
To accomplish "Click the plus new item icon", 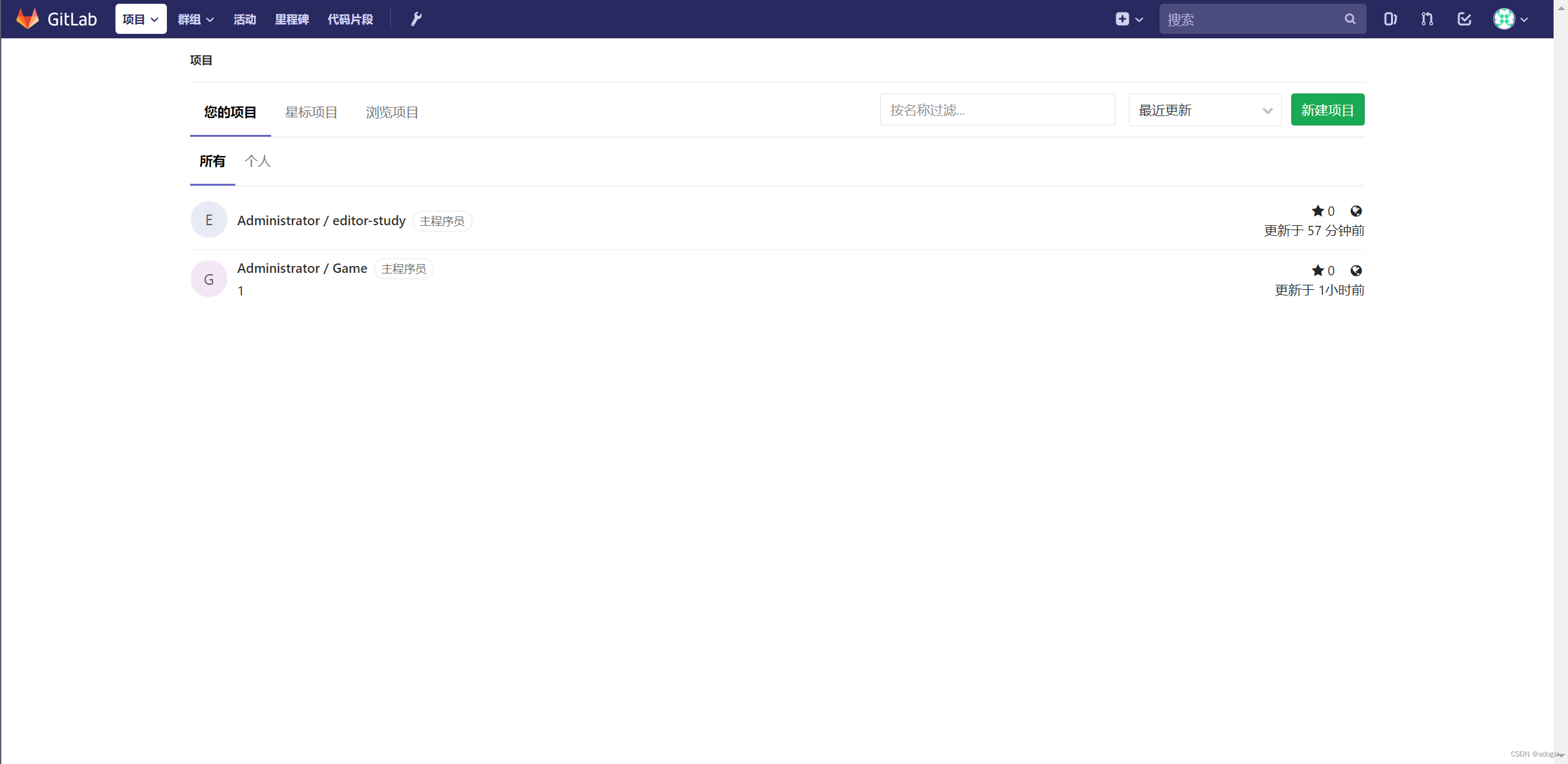I will pyautogui.click(x=1123, y=19).
